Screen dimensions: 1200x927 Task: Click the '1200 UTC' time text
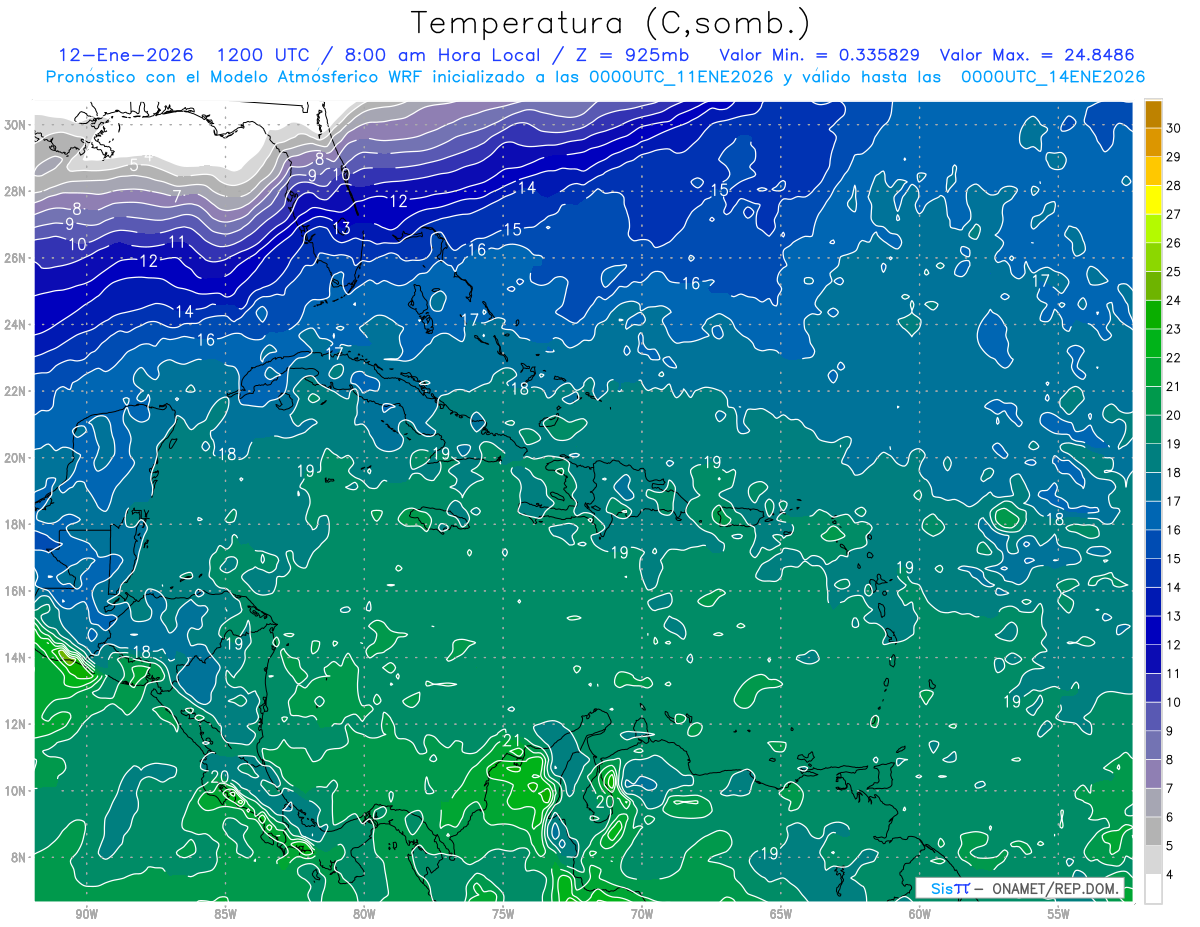[266, 55]
